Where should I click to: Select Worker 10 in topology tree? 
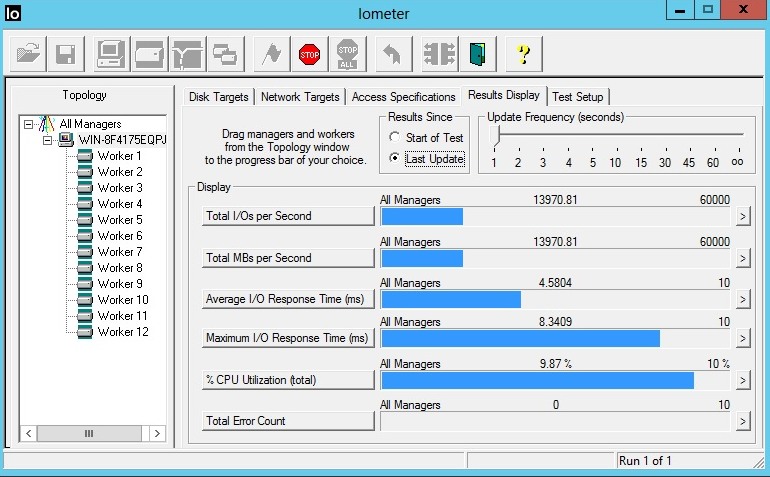[123, 300]
